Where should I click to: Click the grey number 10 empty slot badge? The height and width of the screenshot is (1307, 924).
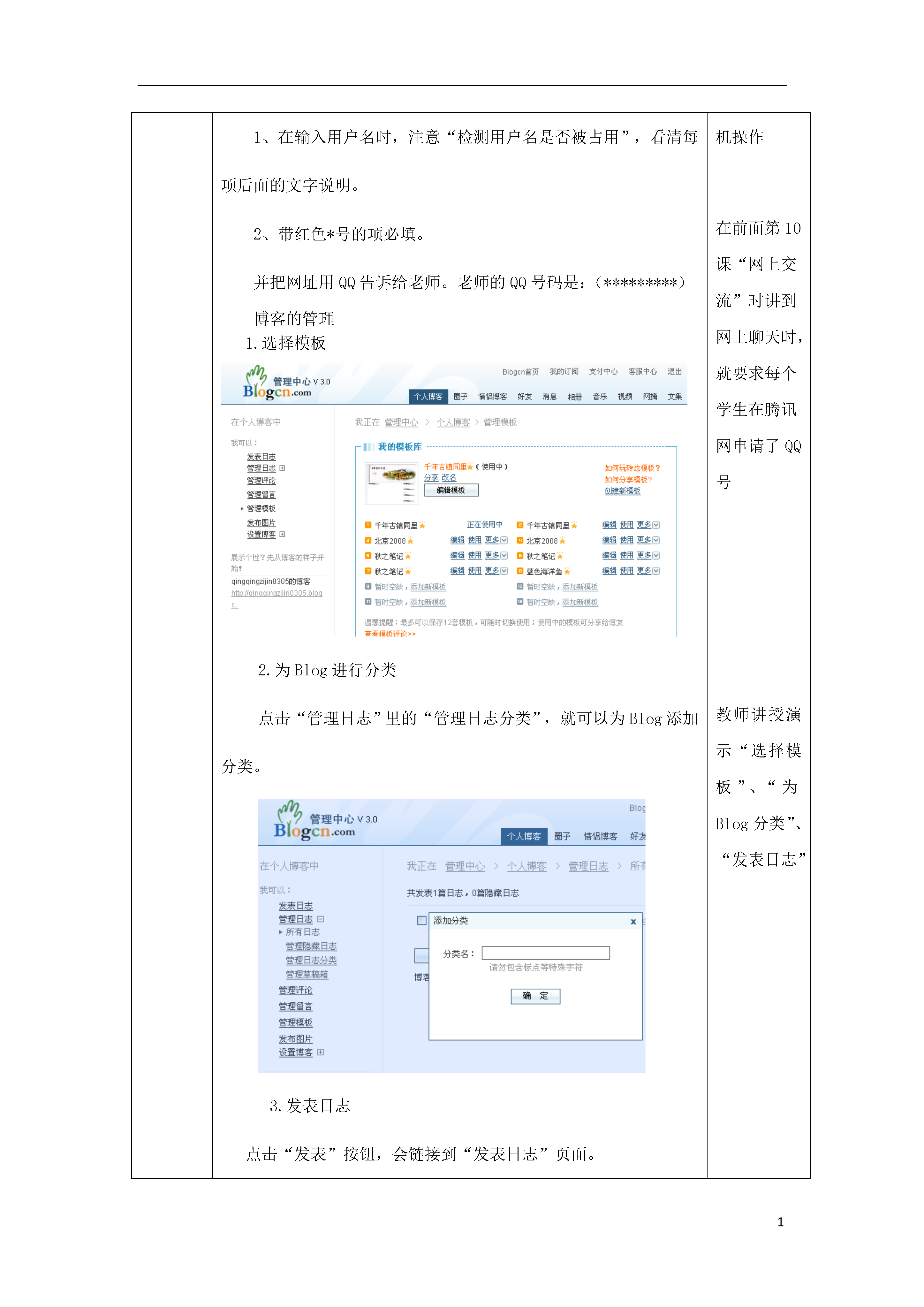pos(520,586)
